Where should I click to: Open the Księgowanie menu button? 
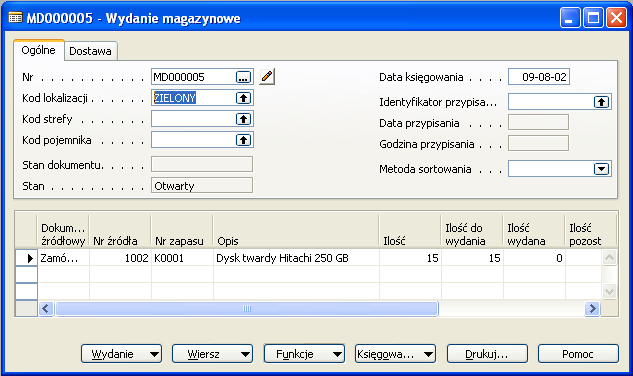396,354
